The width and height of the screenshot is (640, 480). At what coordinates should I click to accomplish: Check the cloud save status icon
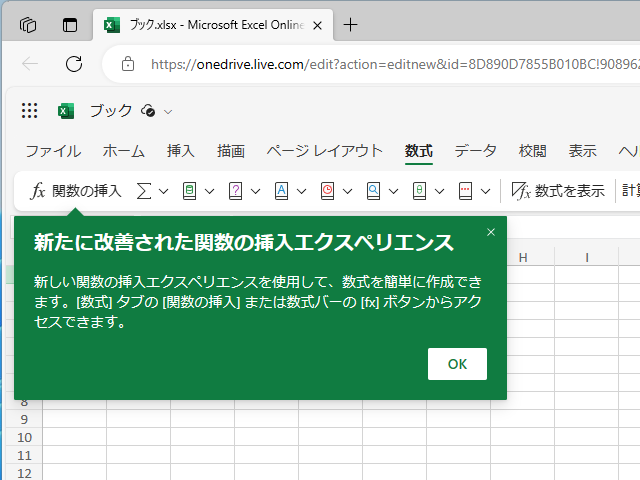(x=148, y=111)
